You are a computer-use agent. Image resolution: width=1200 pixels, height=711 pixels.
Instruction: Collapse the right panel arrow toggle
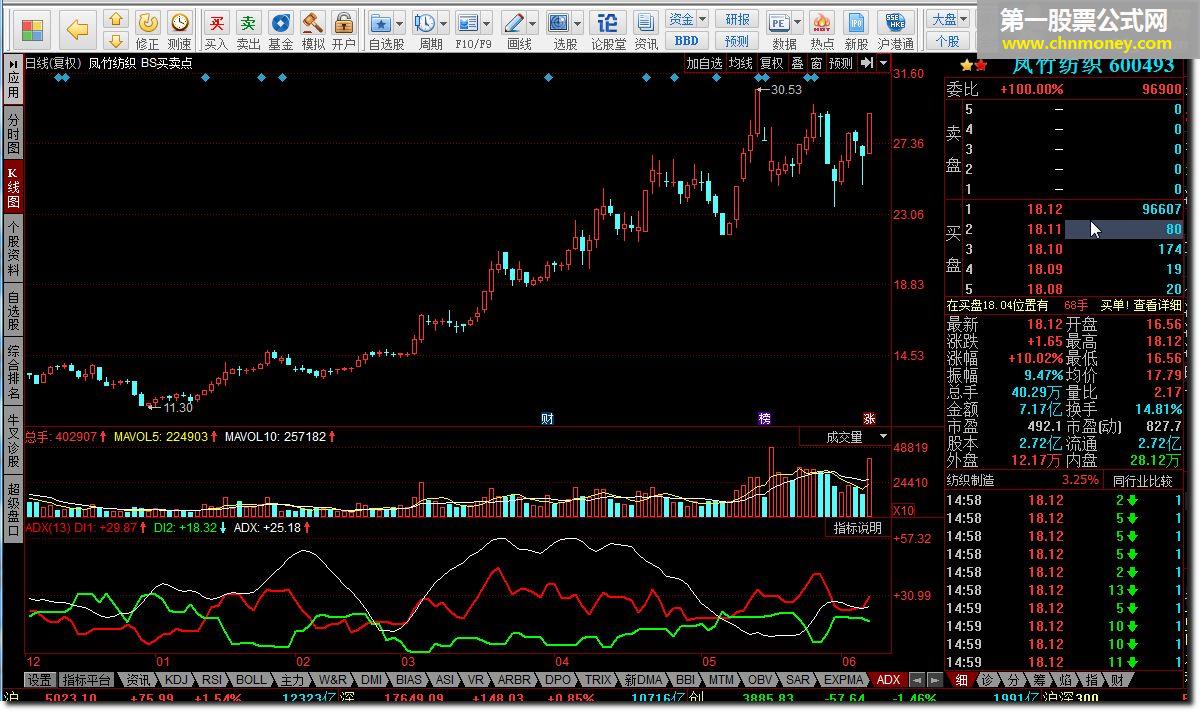coord(867,63)
